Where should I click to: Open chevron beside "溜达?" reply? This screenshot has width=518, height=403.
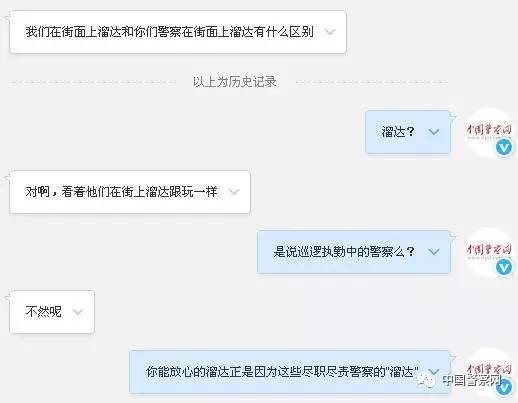(434, 132)
